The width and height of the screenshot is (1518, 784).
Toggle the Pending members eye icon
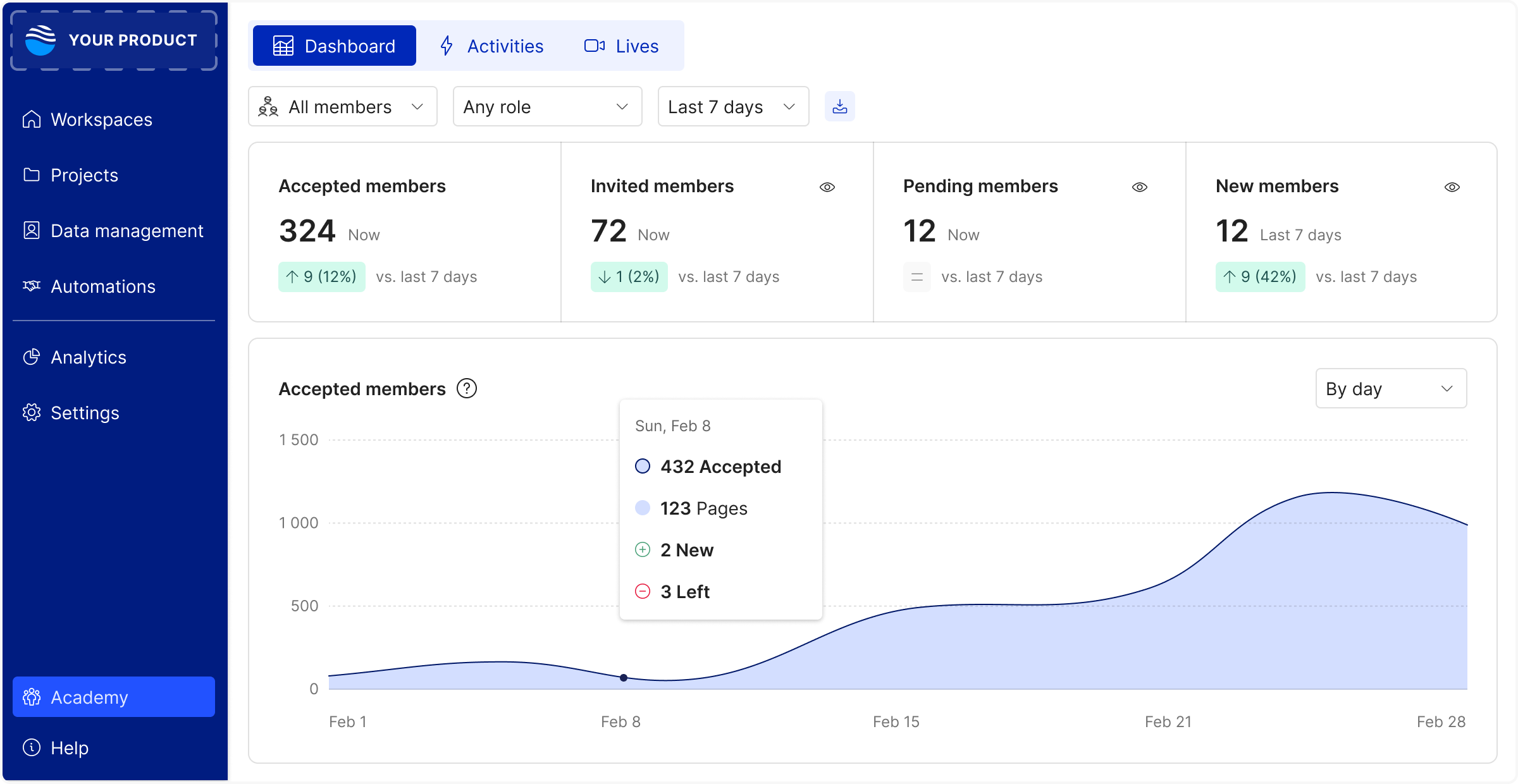pyautogui.click(x=1140, y=187)
